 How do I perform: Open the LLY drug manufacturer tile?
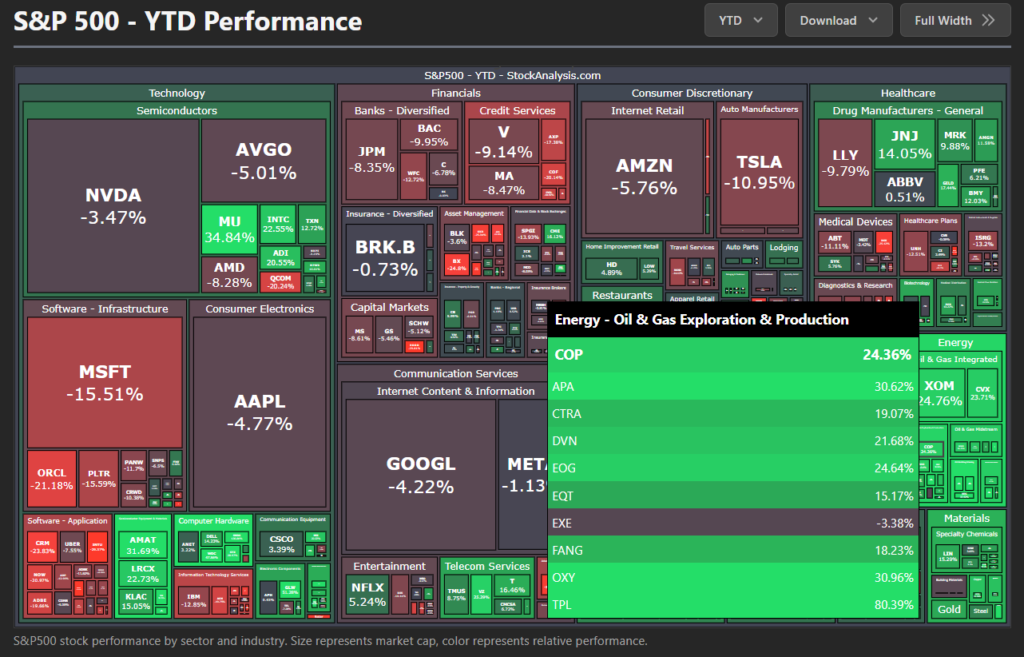(x=844, y=162)
